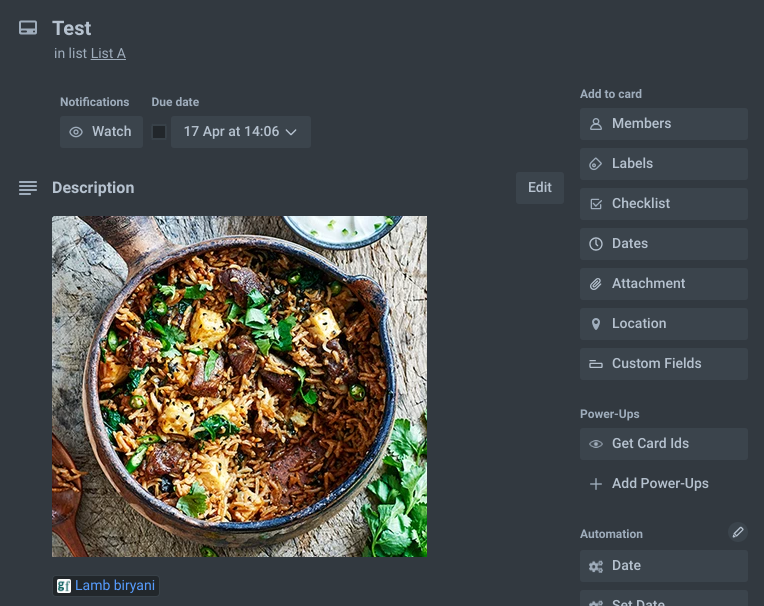This screenshot has height=606, width=764.
Task: Open the Lamb biryani link
Action: tap(115, 585)
